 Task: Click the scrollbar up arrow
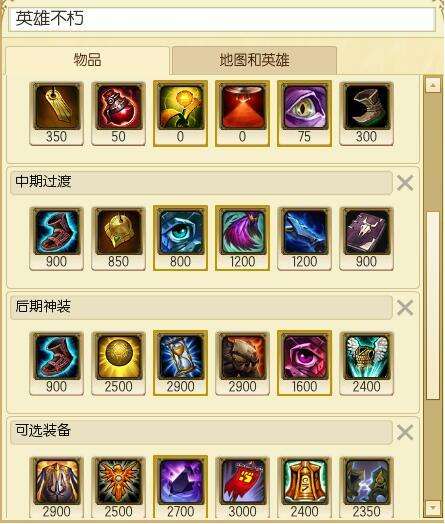pyautogui.click(x=433, y=85)
